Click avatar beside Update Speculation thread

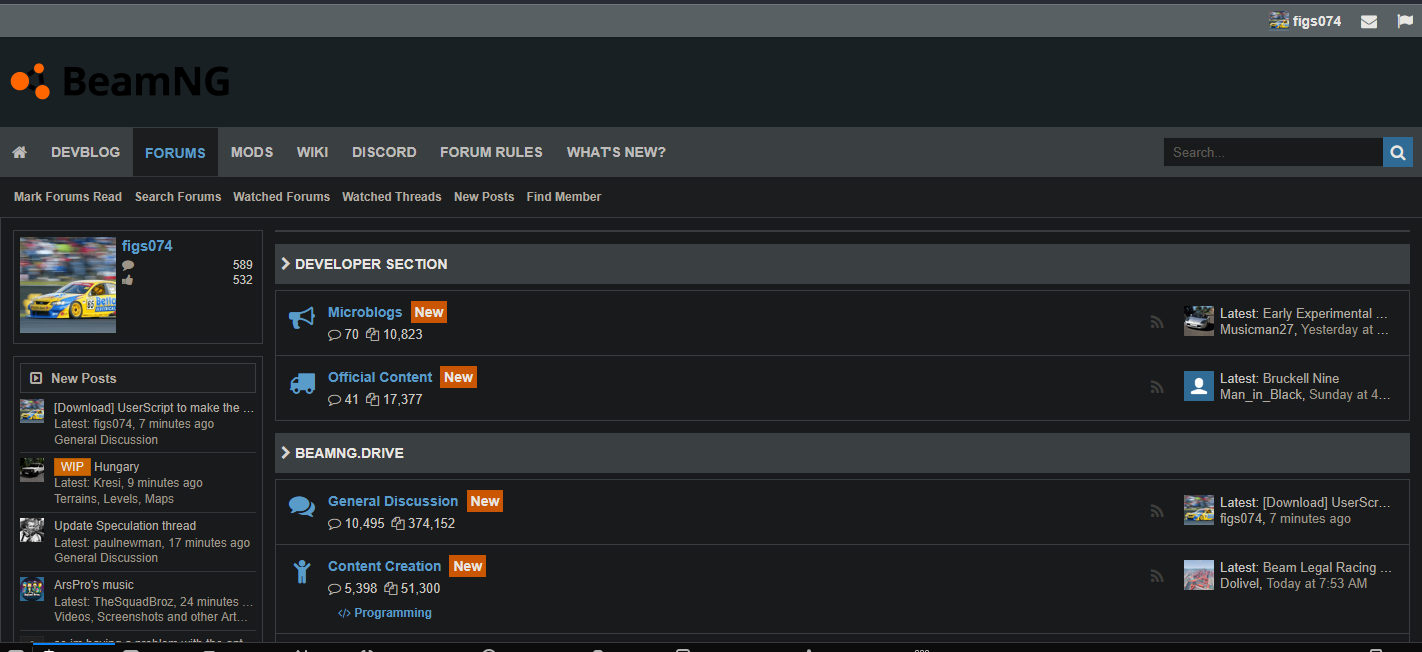pos(32,529)
